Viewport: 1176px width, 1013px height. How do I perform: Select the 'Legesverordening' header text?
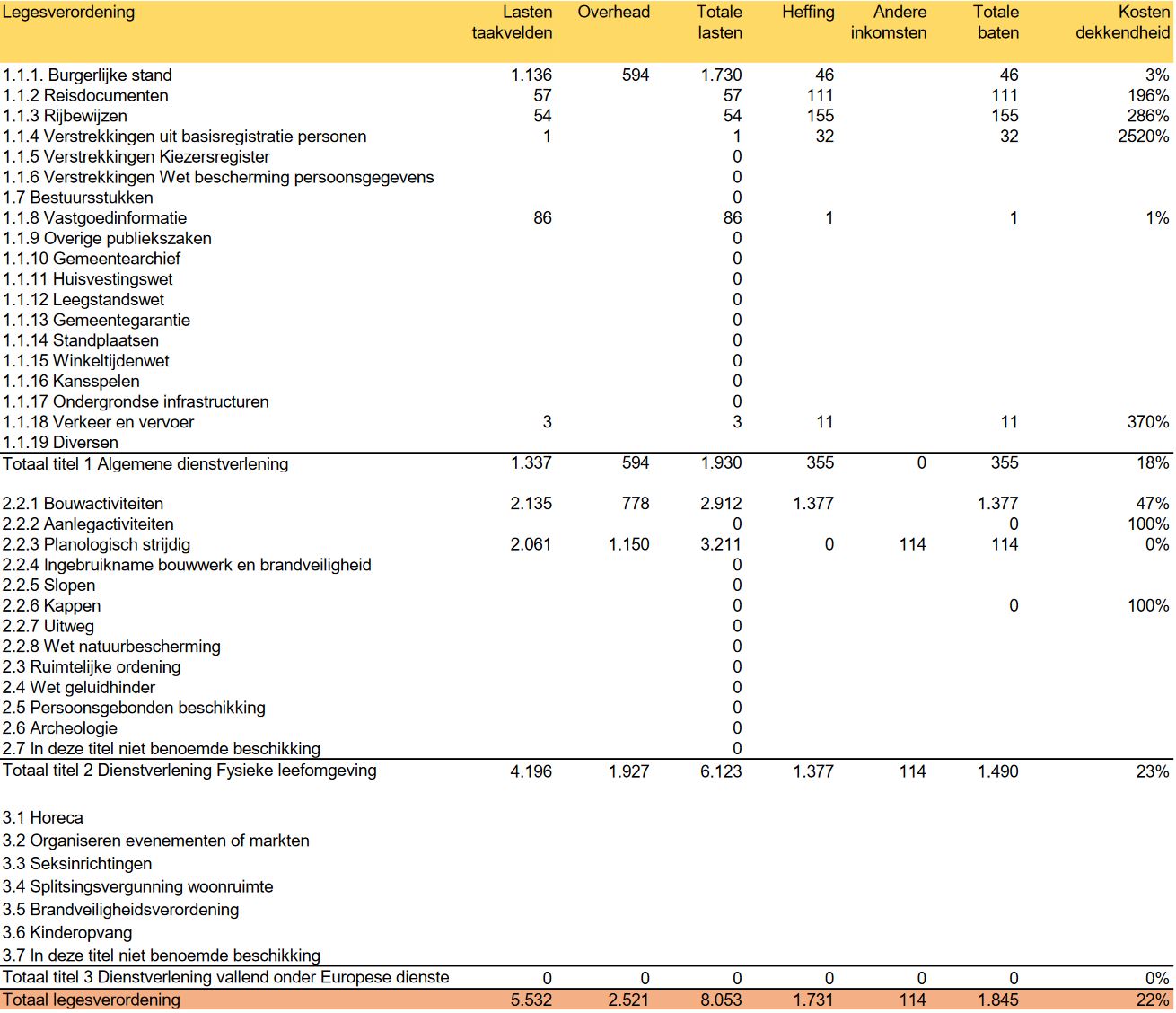tap(68, 13)
